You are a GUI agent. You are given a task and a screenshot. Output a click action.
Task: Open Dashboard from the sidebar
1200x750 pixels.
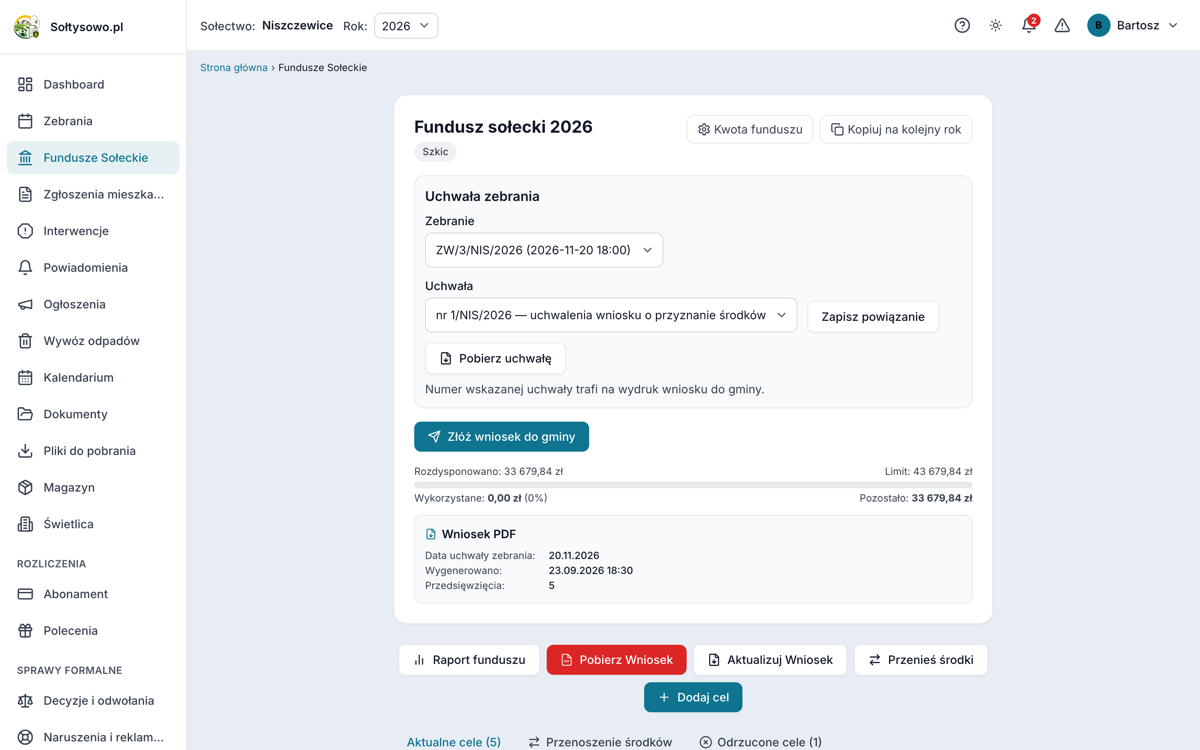click(93, 84)
